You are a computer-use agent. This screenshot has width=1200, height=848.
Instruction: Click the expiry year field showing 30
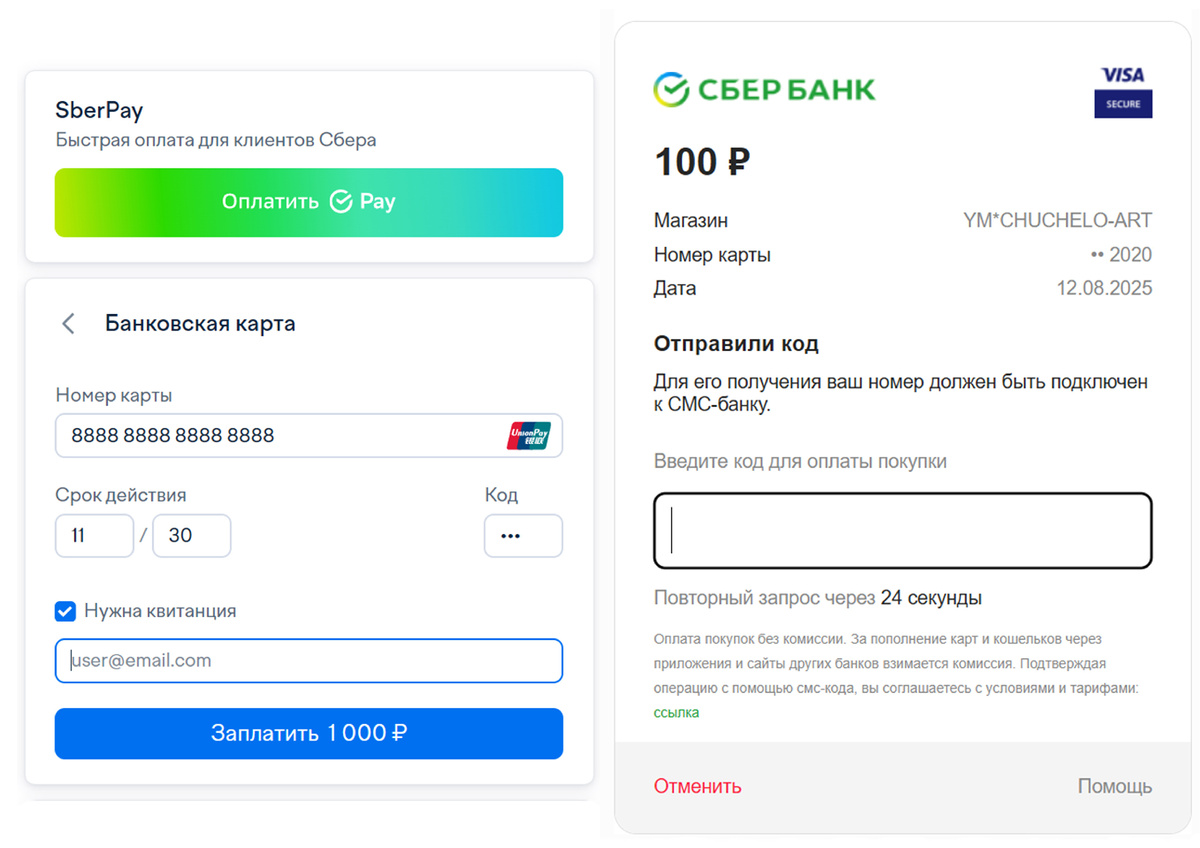[192, 536]
